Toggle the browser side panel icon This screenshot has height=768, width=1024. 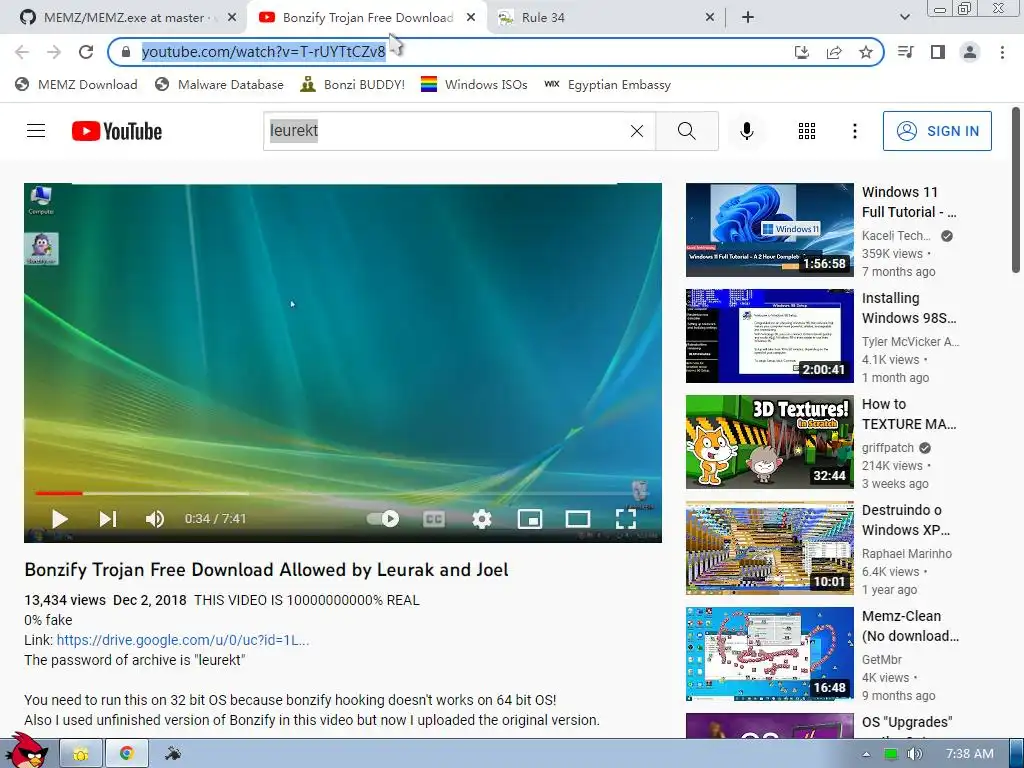tap(938, 52)
